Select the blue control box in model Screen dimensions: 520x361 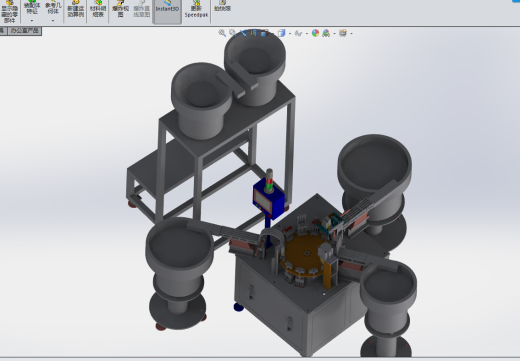pyautogui.click(x=268, y=201)
